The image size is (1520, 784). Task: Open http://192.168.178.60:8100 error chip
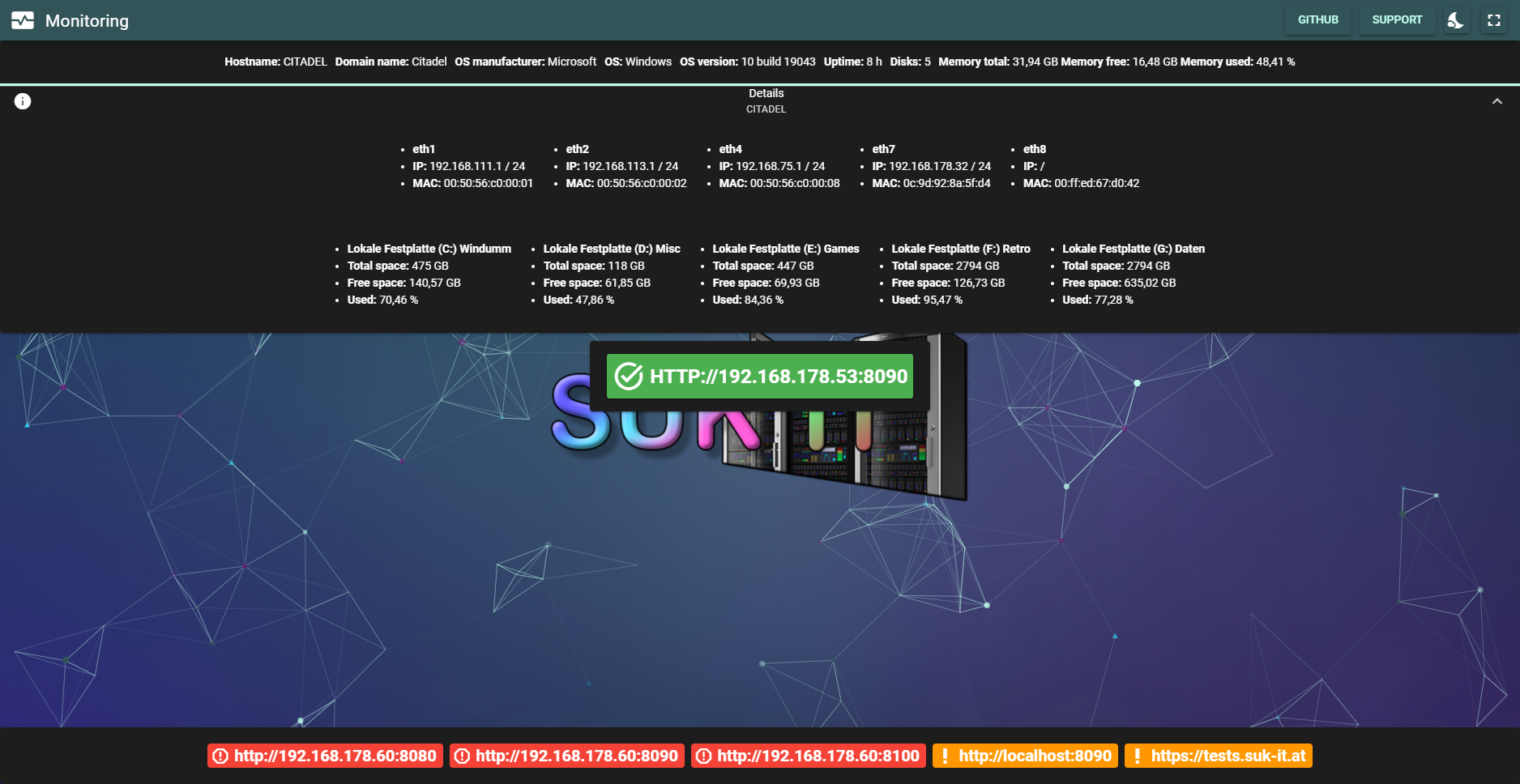(809, 756)
